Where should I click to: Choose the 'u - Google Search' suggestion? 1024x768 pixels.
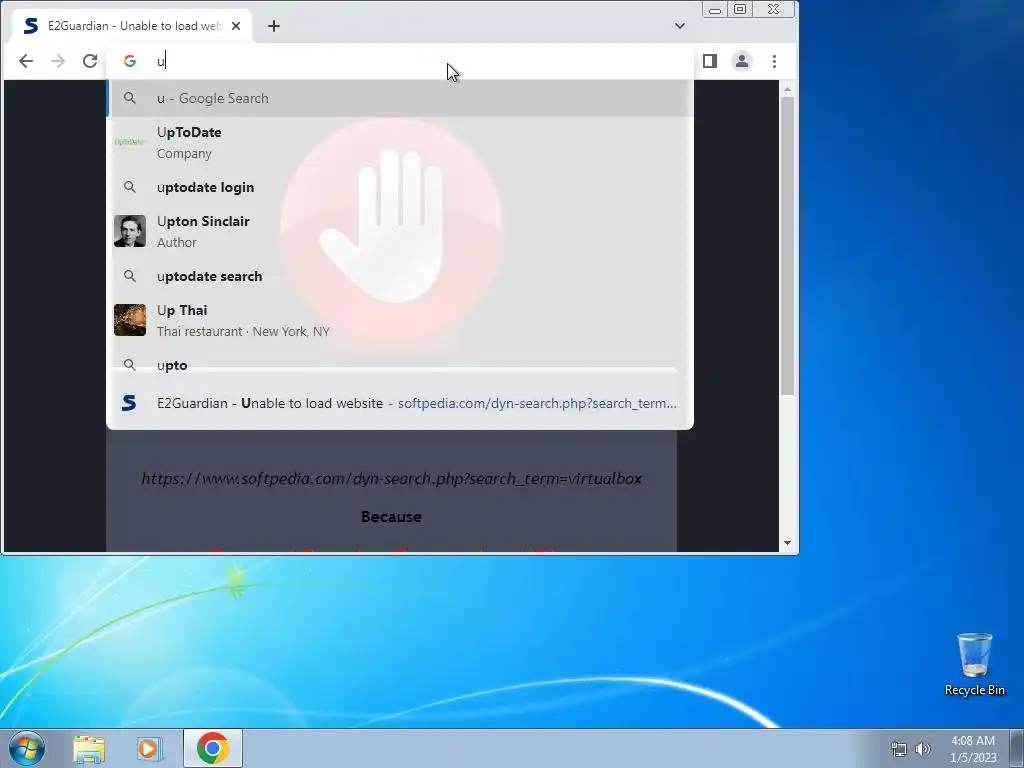400,98
